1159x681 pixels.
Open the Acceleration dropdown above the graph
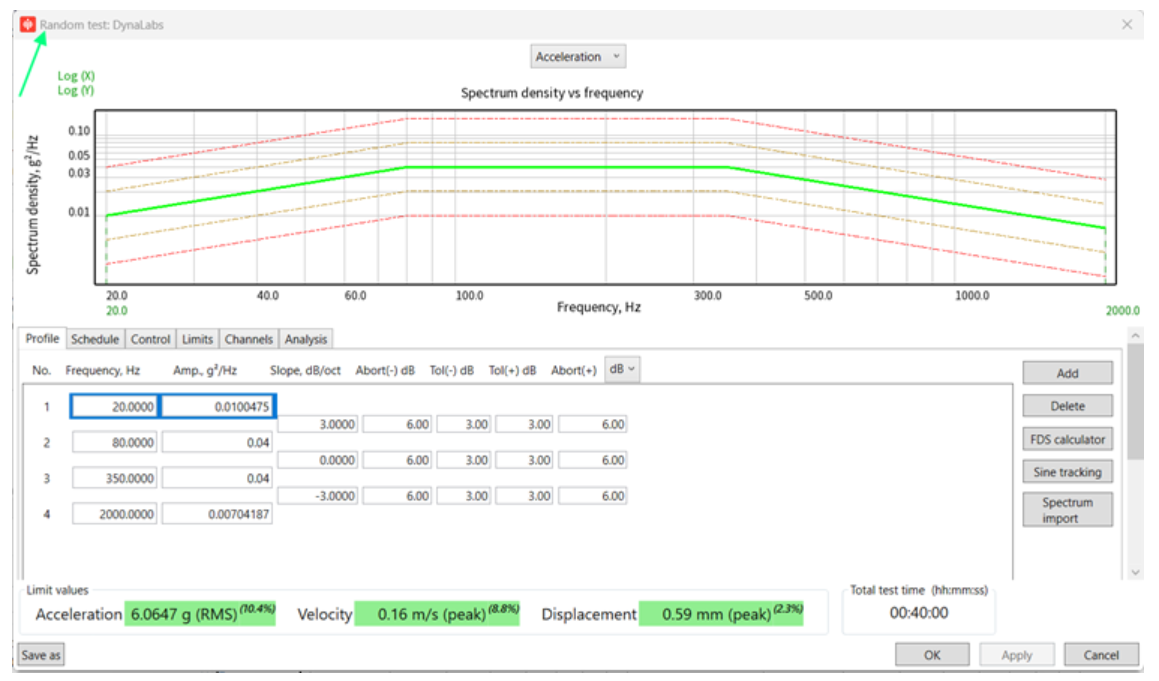point(578,57)
